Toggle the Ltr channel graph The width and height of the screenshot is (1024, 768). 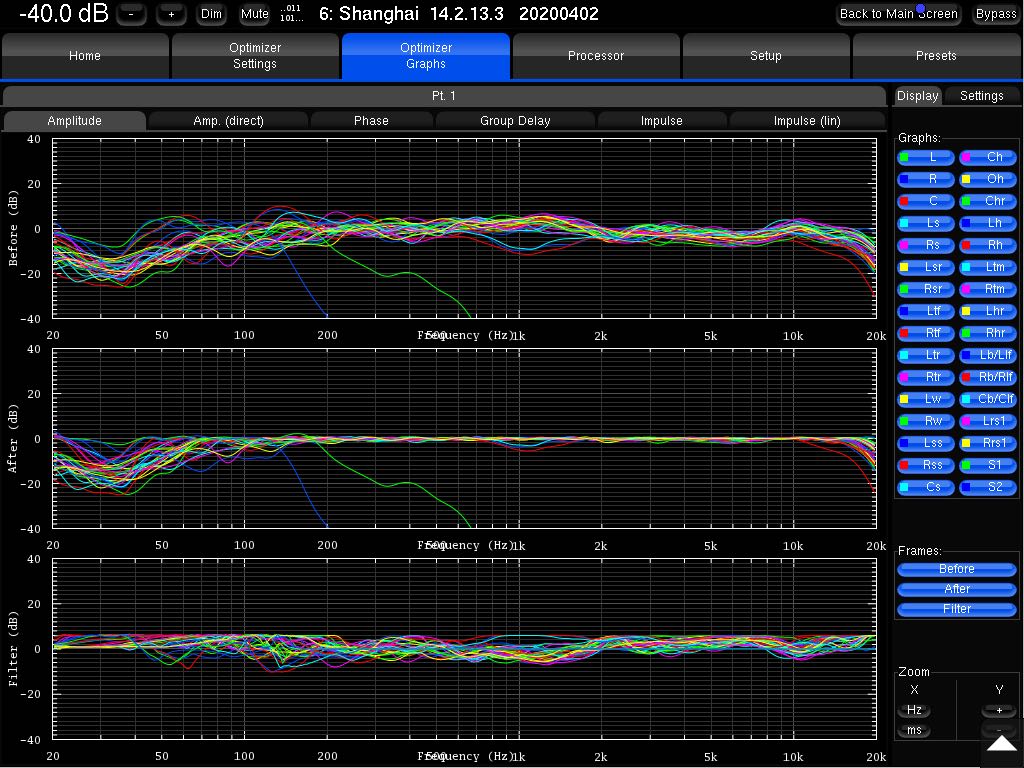[x=926, y=355]
